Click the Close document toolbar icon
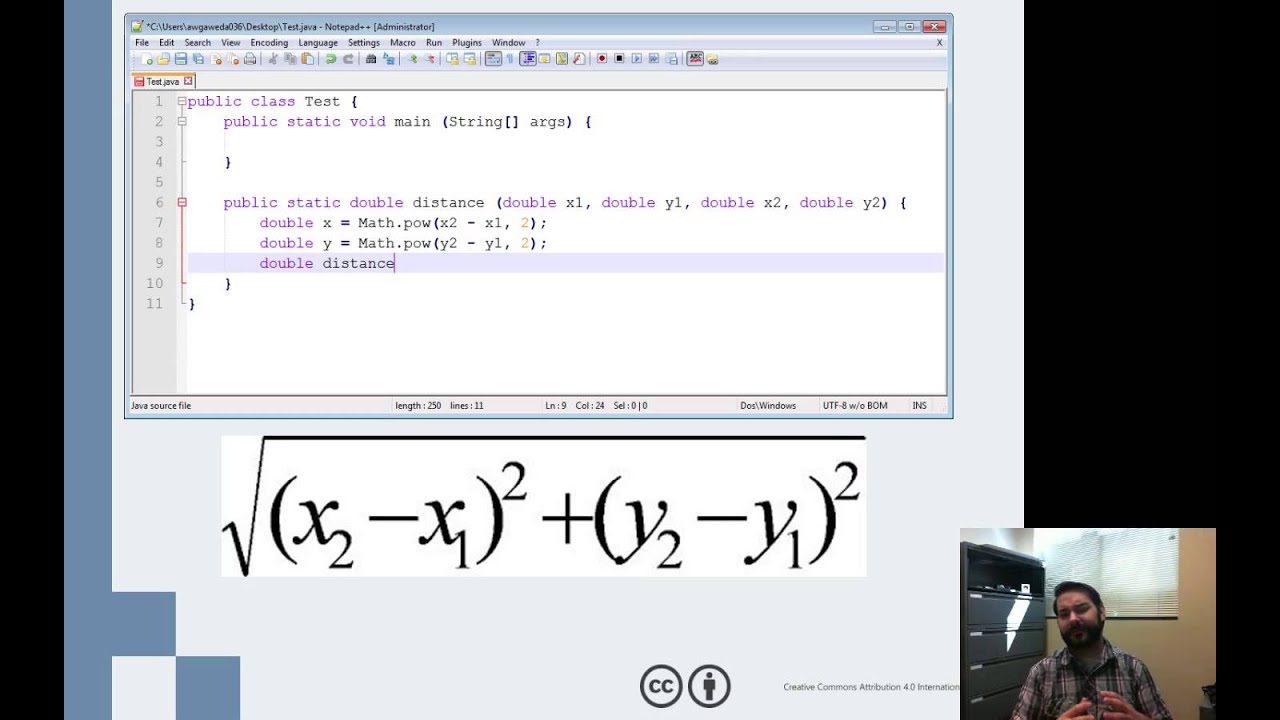 click(x=216, y=59)
